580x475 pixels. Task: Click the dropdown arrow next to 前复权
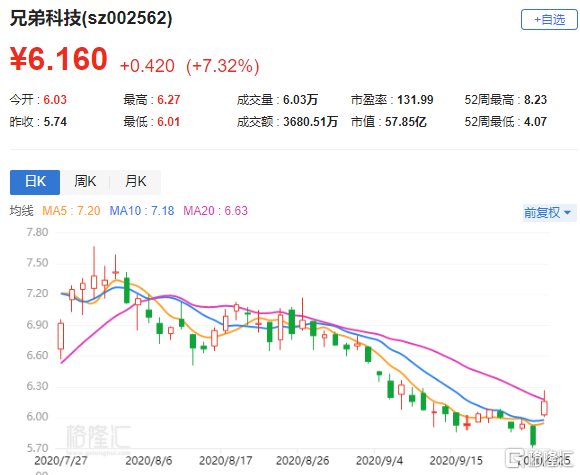pyautogui.click(x=567, y=213)
